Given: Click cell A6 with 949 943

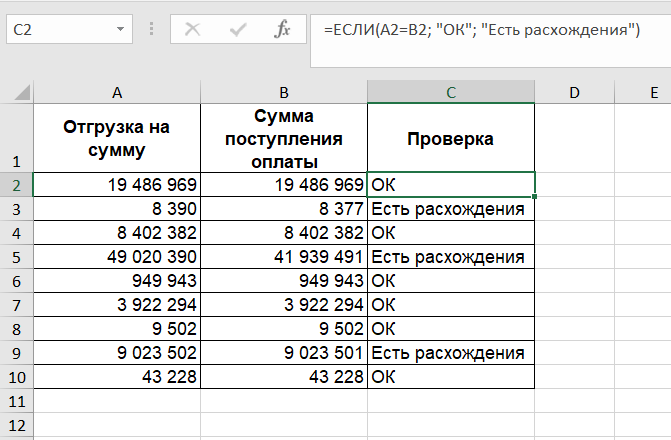Looking at the screenshot, I should 117,281.
